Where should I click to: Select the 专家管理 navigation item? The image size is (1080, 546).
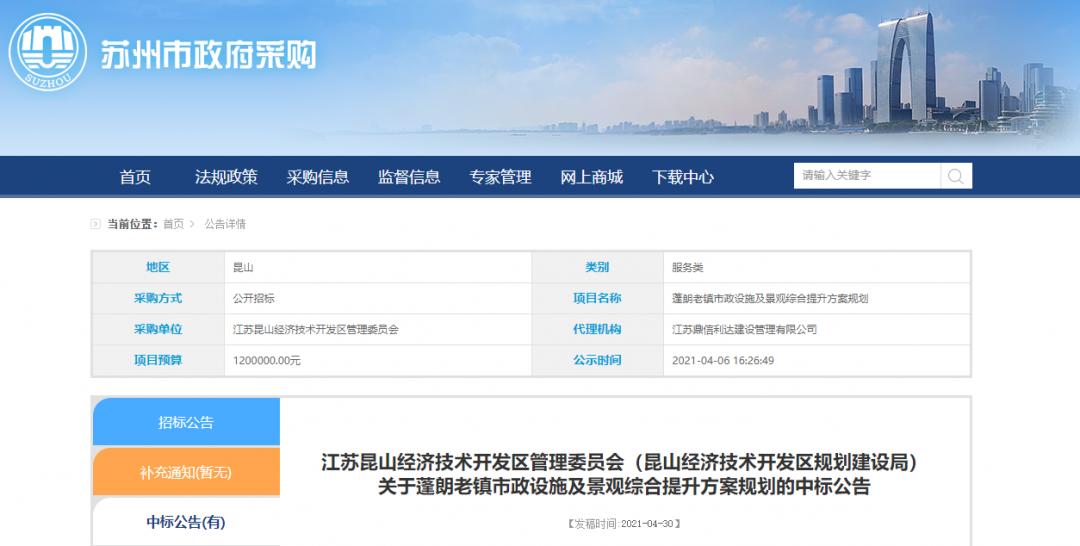coord(500,177)
